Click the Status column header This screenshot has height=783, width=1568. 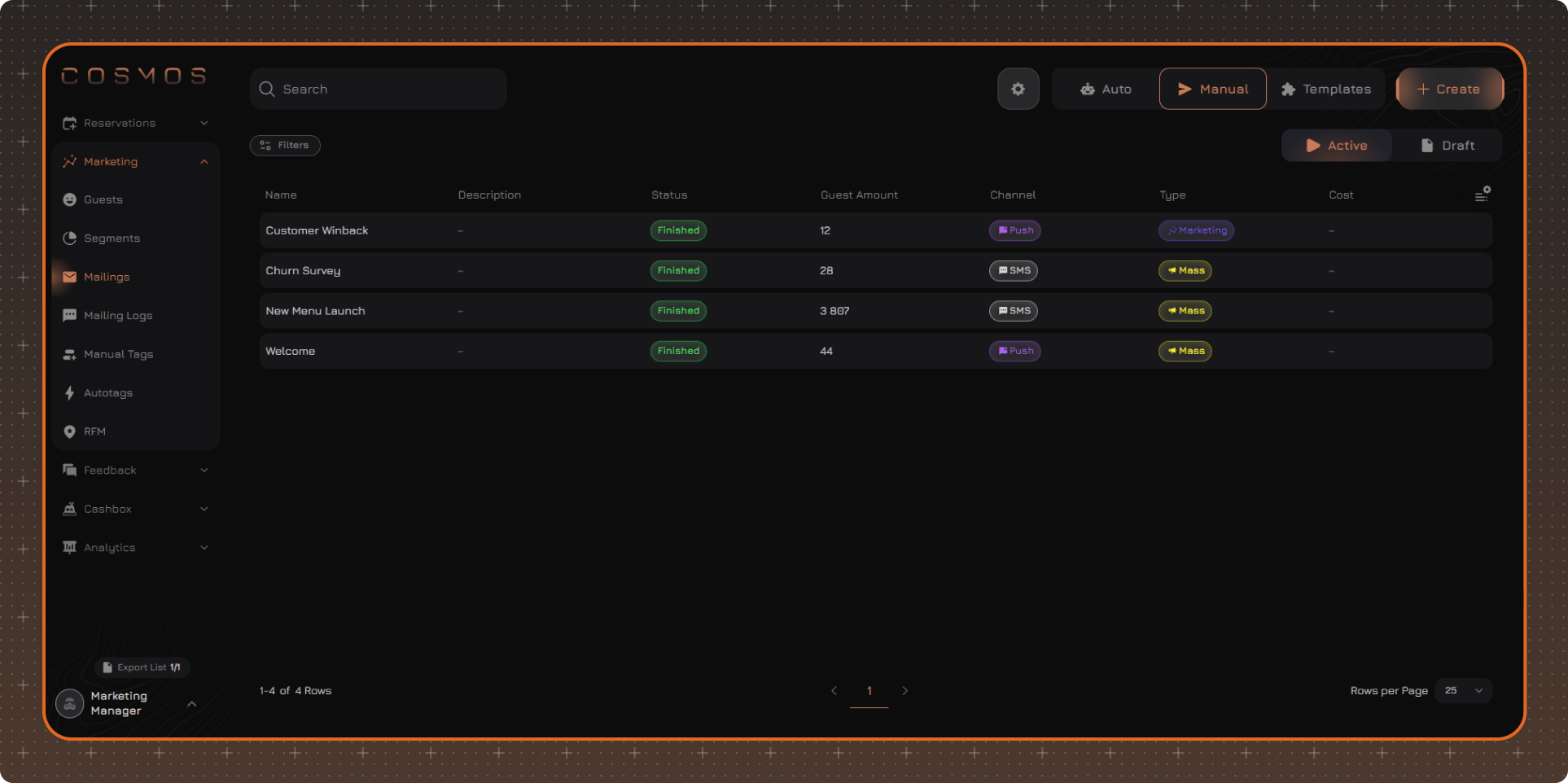coord(669,195)
